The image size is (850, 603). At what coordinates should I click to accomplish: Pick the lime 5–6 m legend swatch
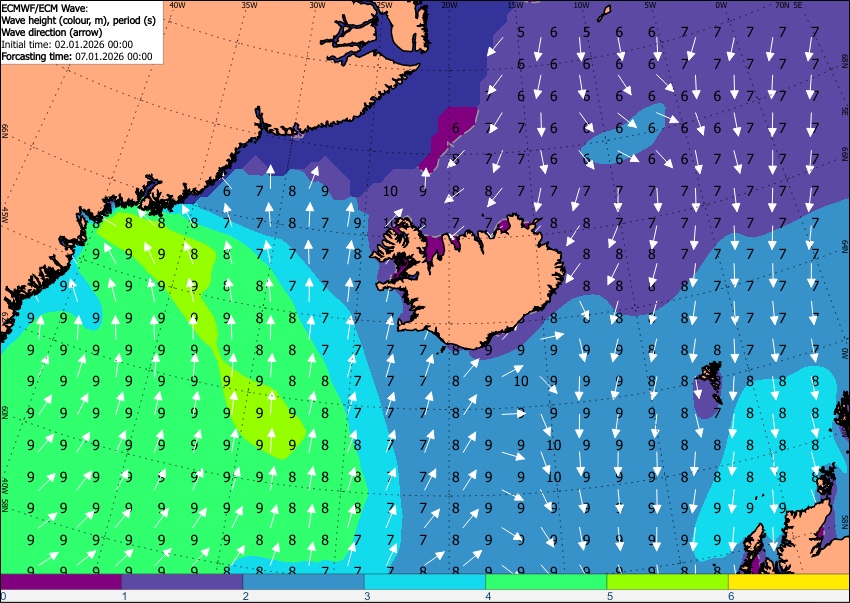(668, 582)
